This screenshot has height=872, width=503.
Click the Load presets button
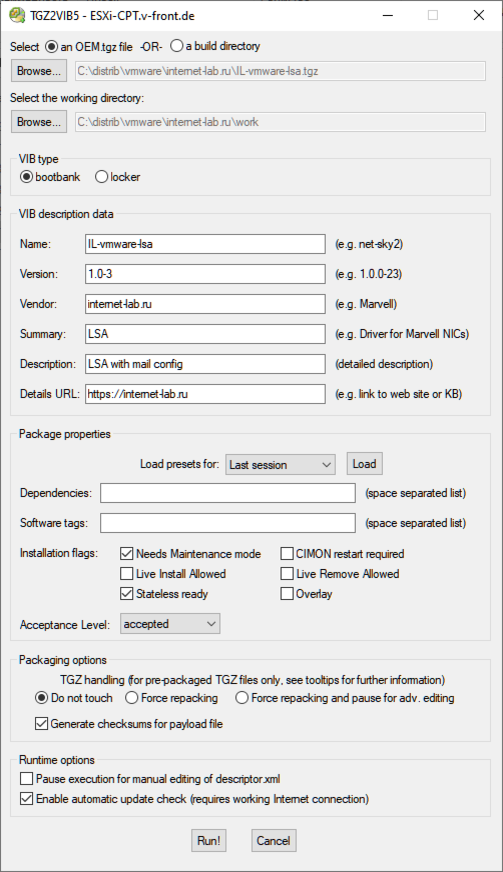coord(364,464)
